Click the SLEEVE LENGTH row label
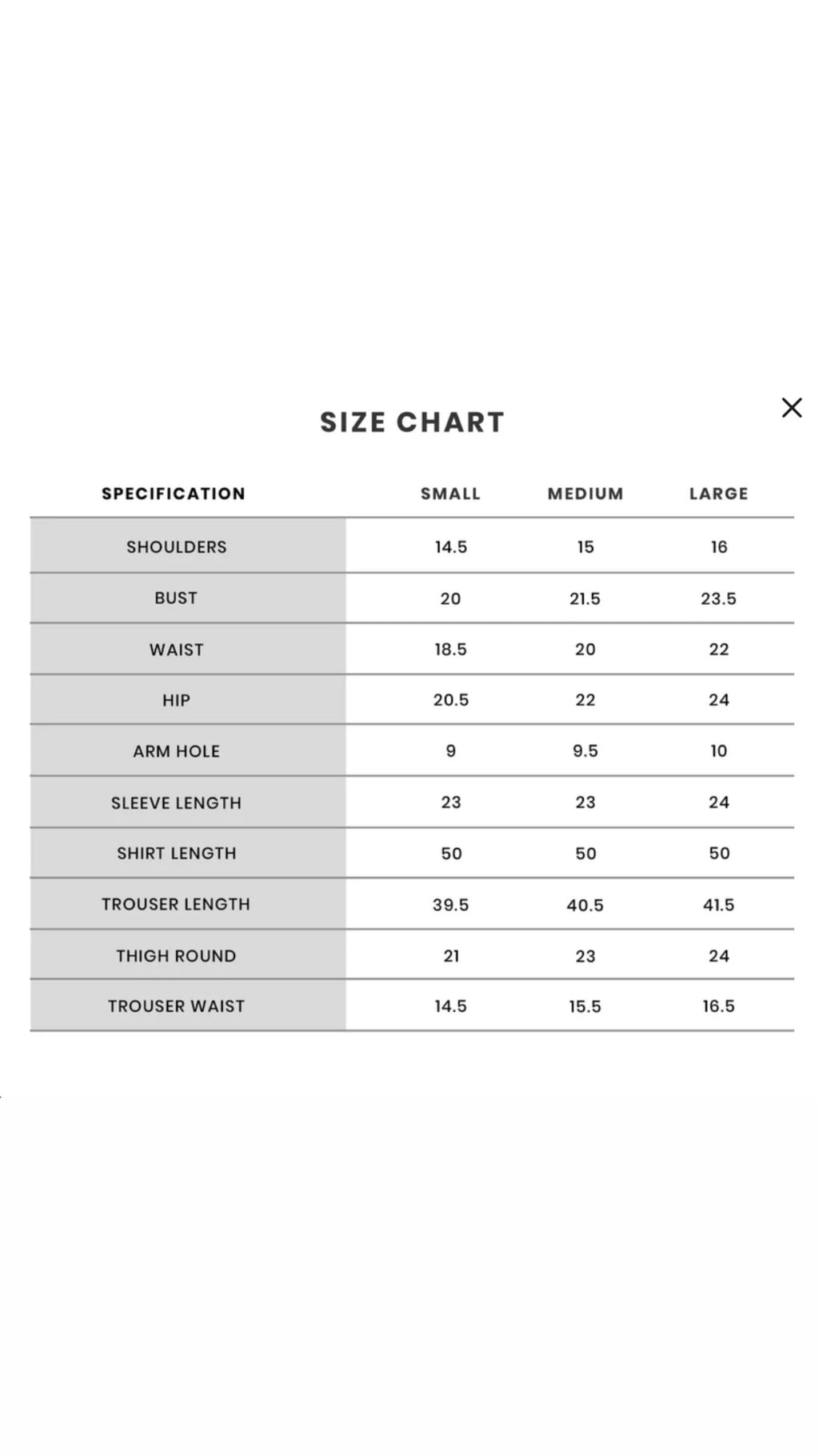This screenshot has width=819, height=1456. (176, 802)
